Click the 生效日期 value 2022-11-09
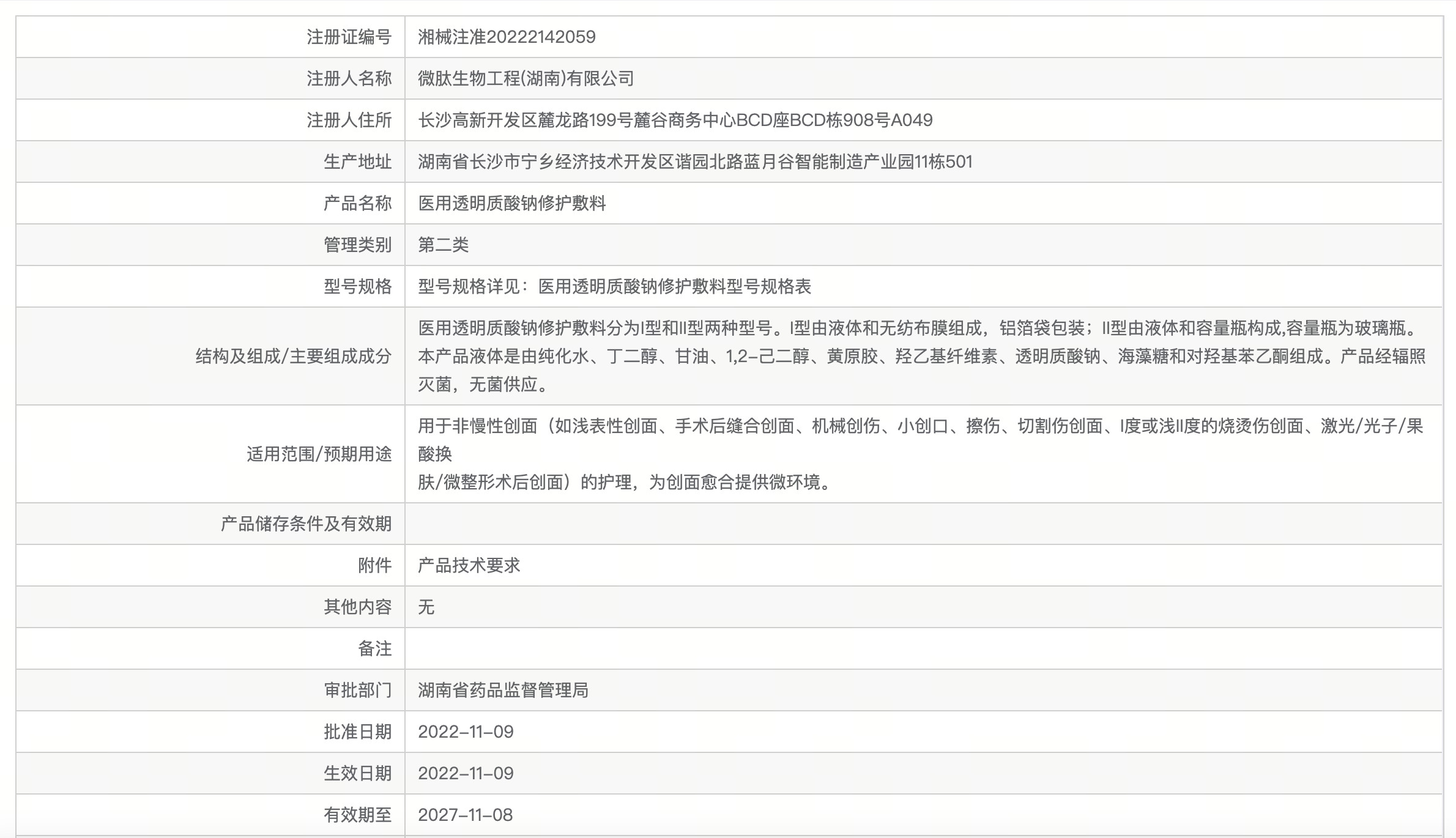The width and height of the screenshot is (1456, 838). pyautogui.click(x=466, y=773)
